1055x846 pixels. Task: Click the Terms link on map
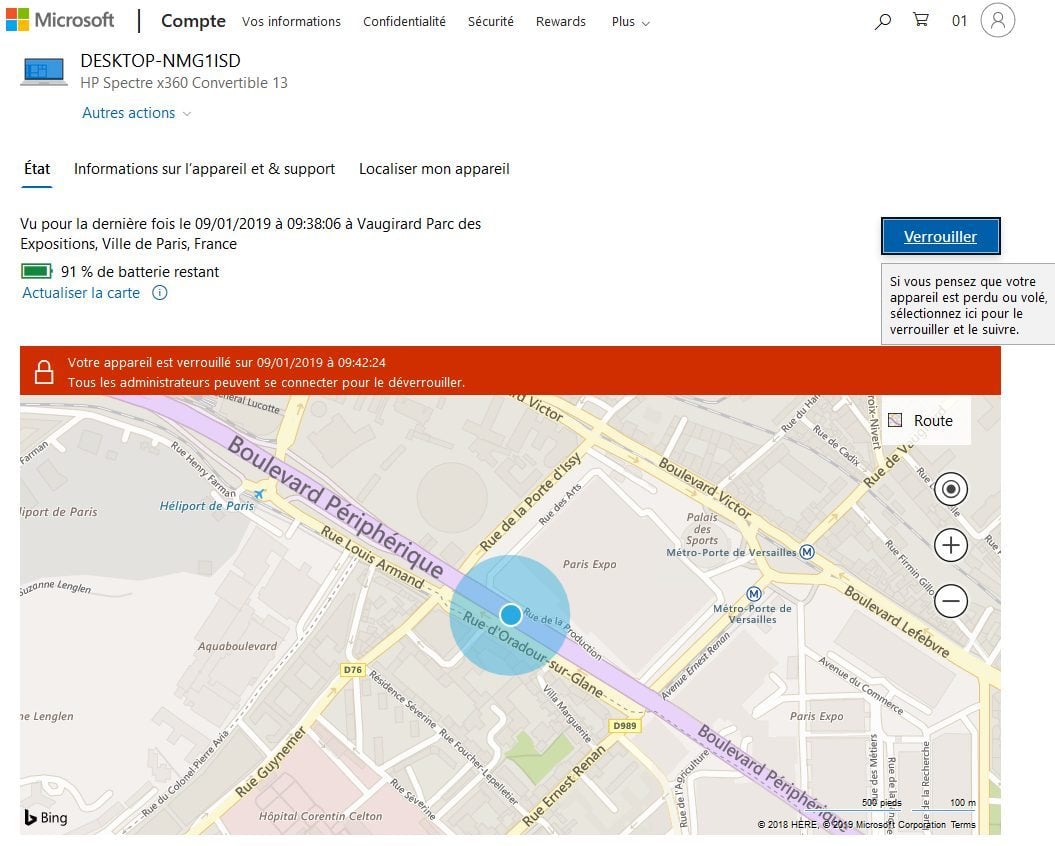point(963,824)
